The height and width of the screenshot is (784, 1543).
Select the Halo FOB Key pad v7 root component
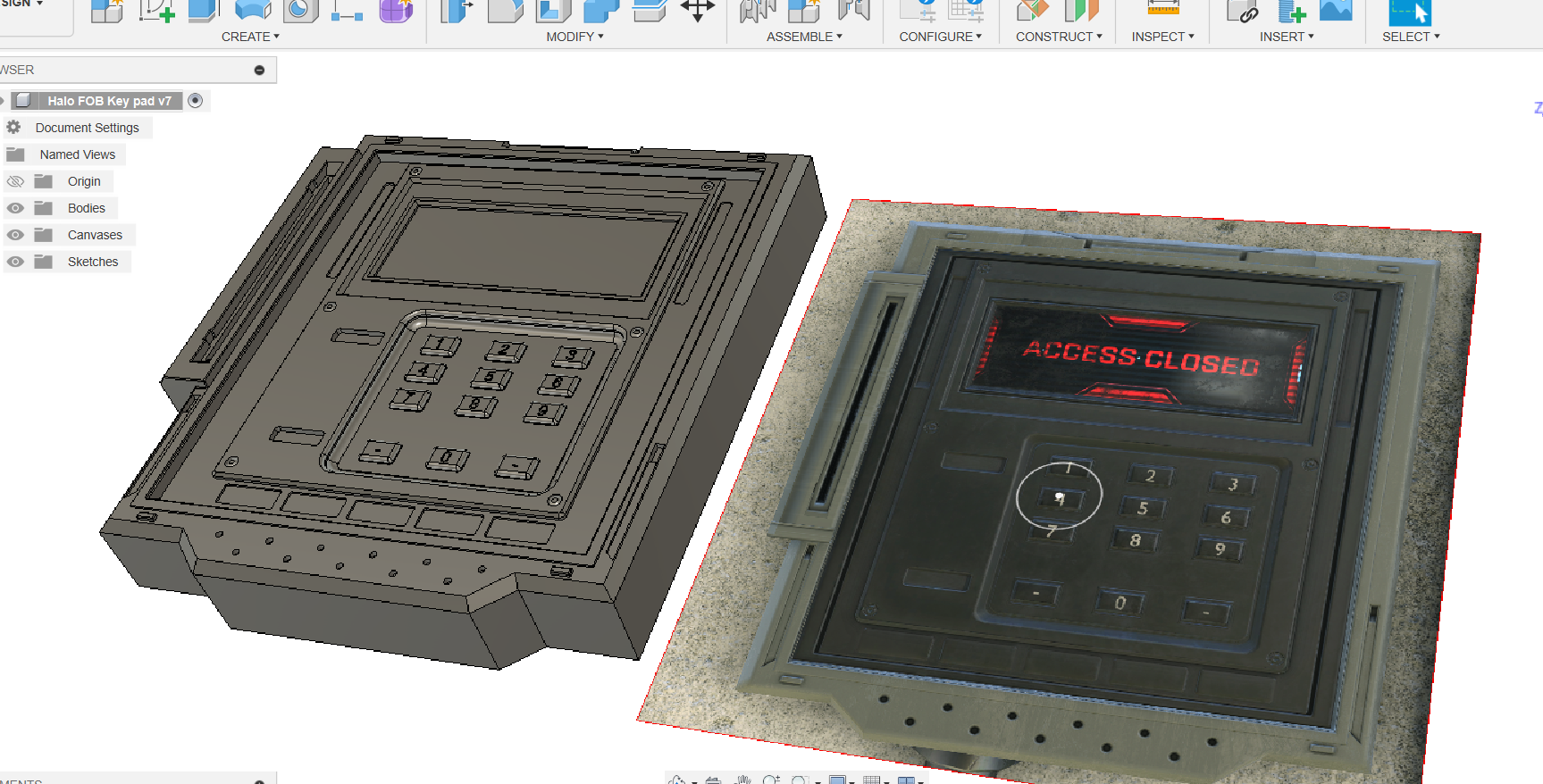tap(109, 101)
